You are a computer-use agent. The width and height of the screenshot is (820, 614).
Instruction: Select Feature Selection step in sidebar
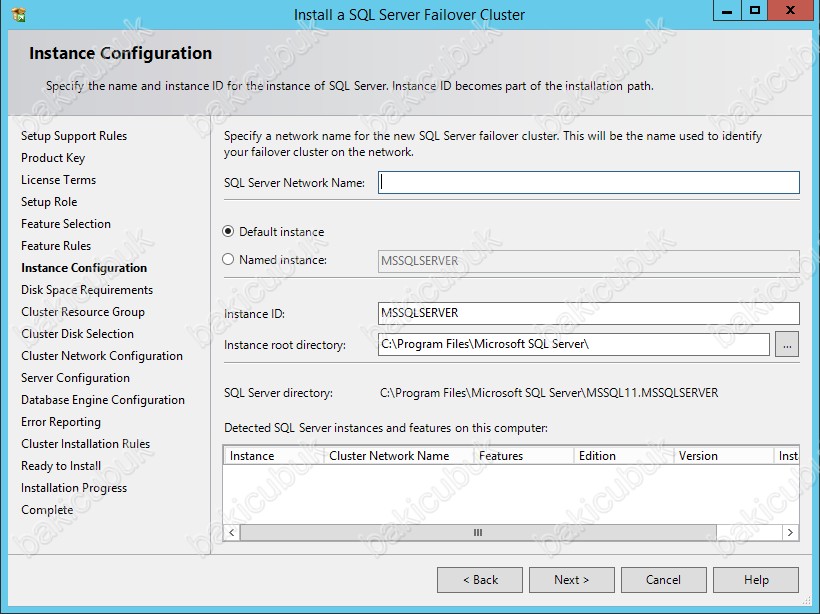tap(66, 224)
